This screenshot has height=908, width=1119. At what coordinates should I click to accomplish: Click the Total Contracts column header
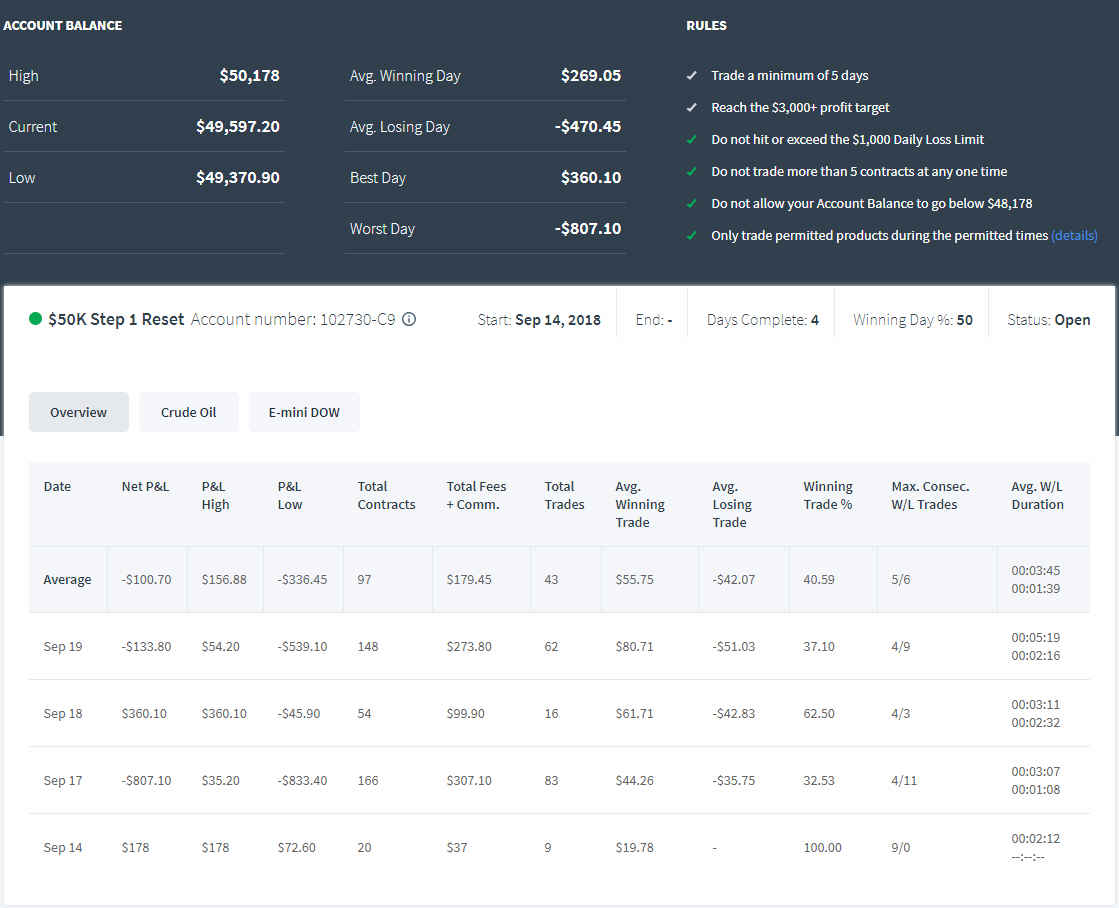coord(386,495)
